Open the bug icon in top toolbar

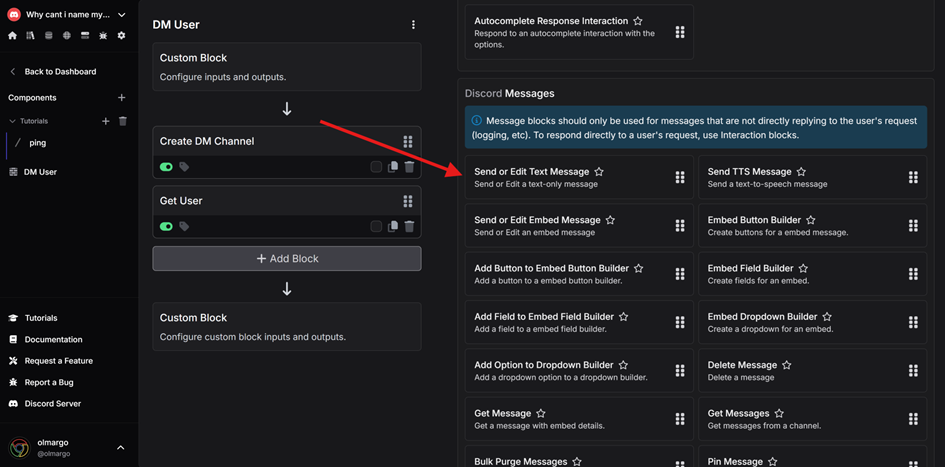[103, 36]
